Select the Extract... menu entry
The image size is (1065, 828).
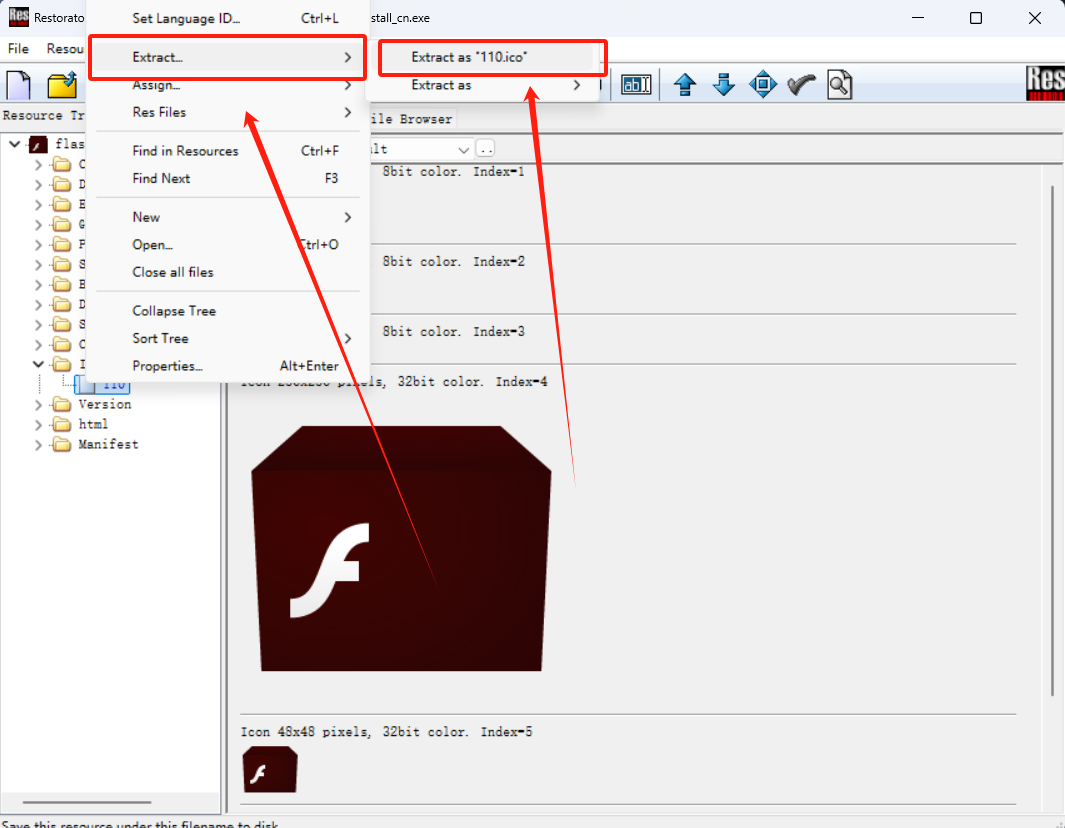coord(228,57)
